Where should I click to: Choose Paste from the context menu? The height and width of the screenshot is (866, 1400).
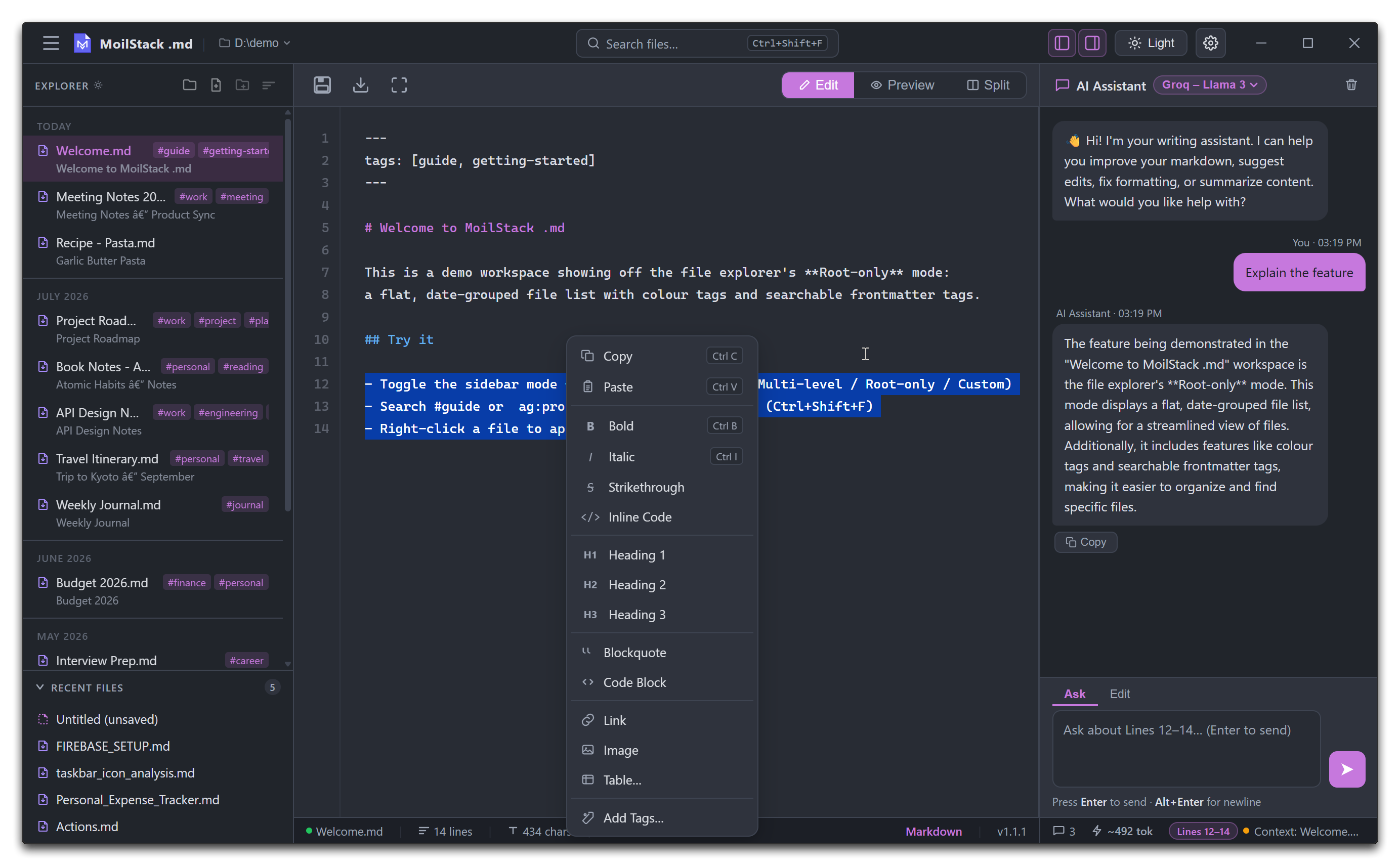[x=662, y=386]
